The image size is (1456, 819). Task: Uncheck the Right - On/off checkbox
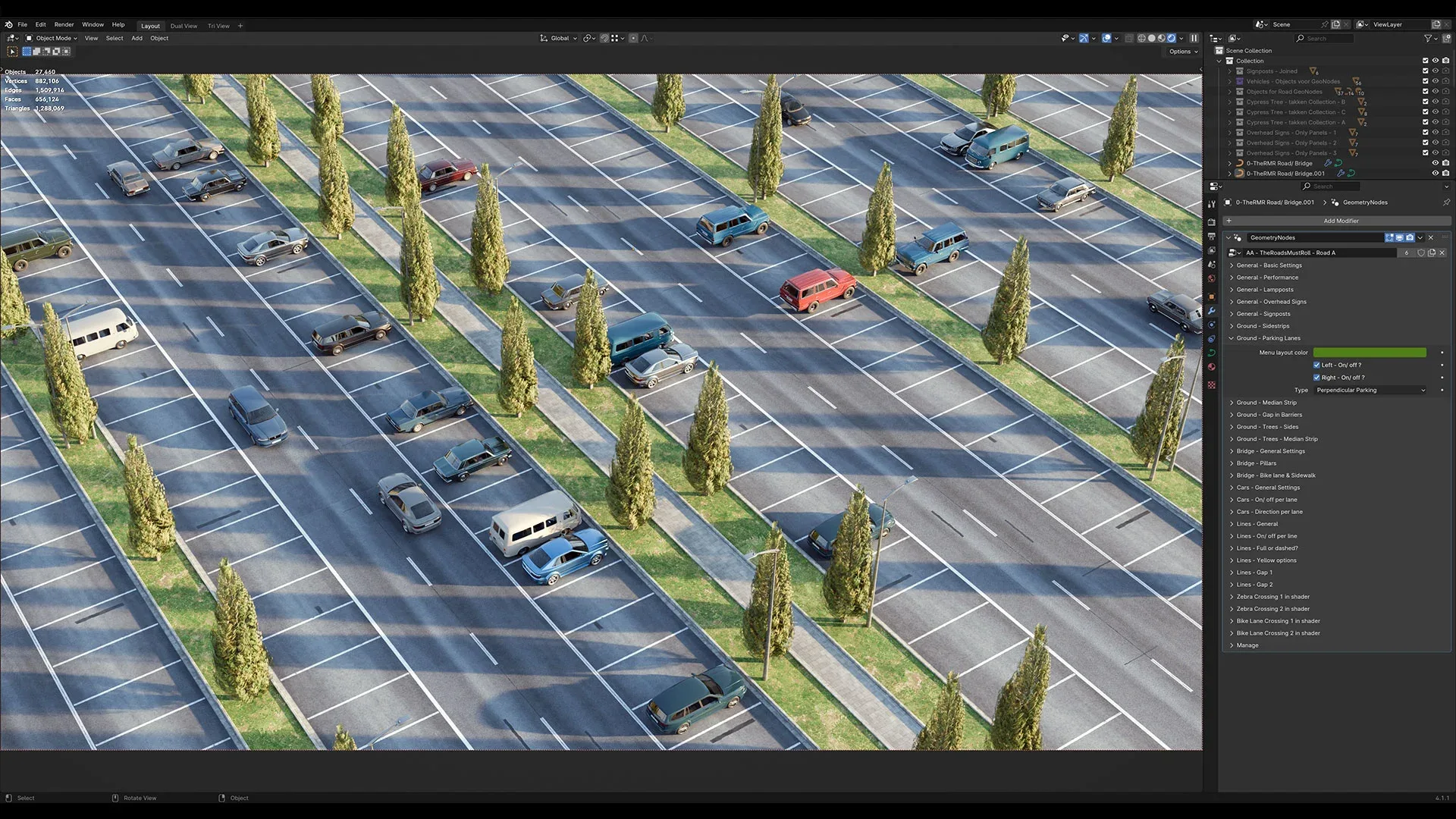pyautogui.click(x=1316, y=377)
